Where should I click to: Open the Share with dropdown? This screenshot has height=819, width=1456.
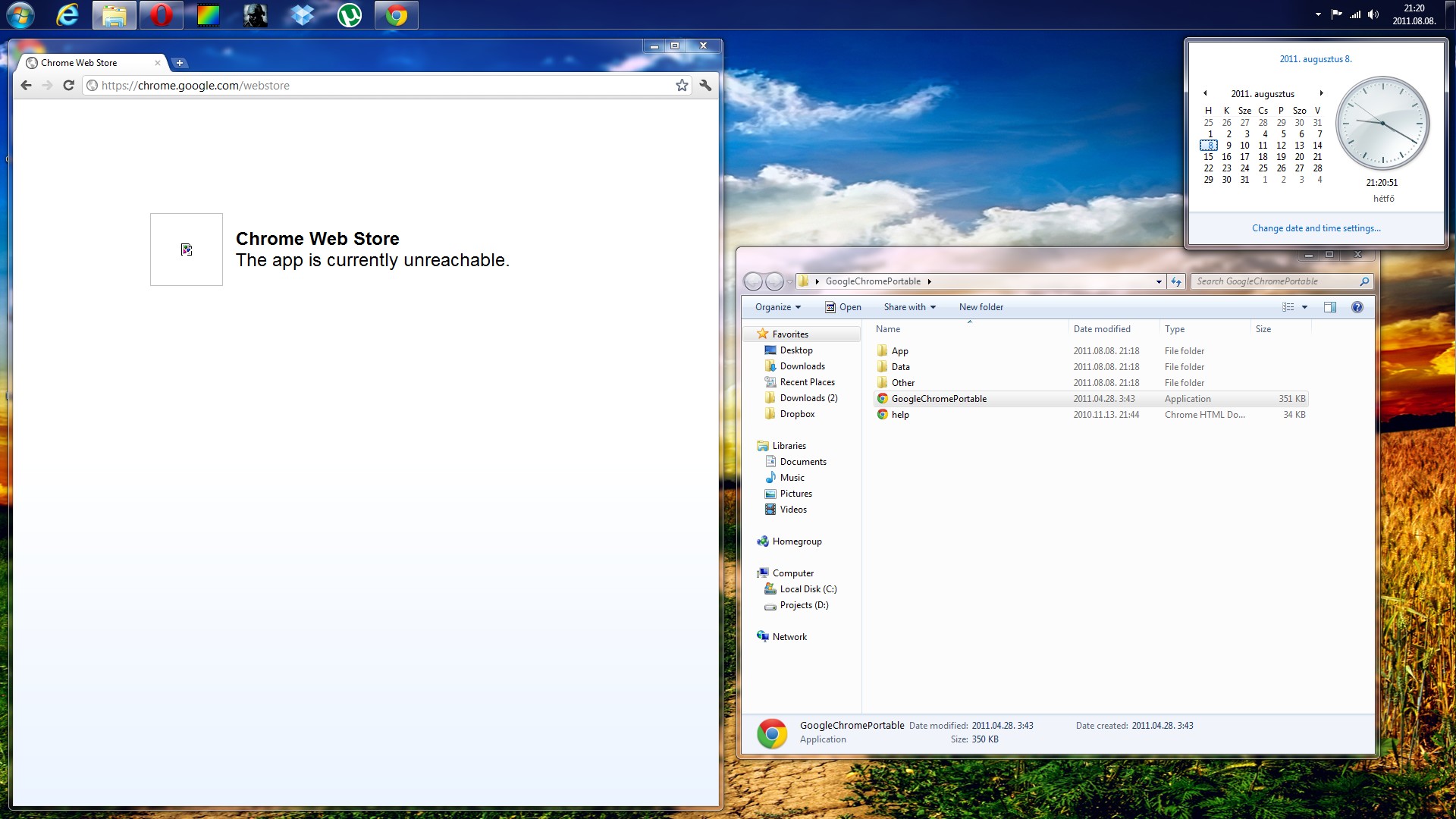pyautogui.click(x=910, y=307)
